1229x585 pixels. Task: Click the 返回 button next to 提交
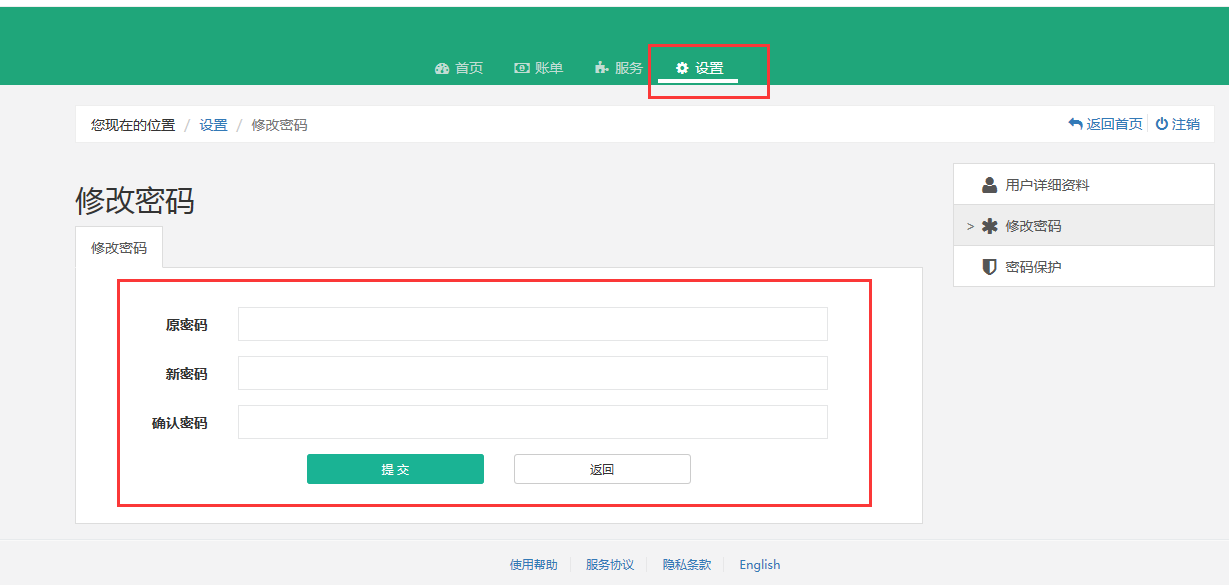pos(602,469)
